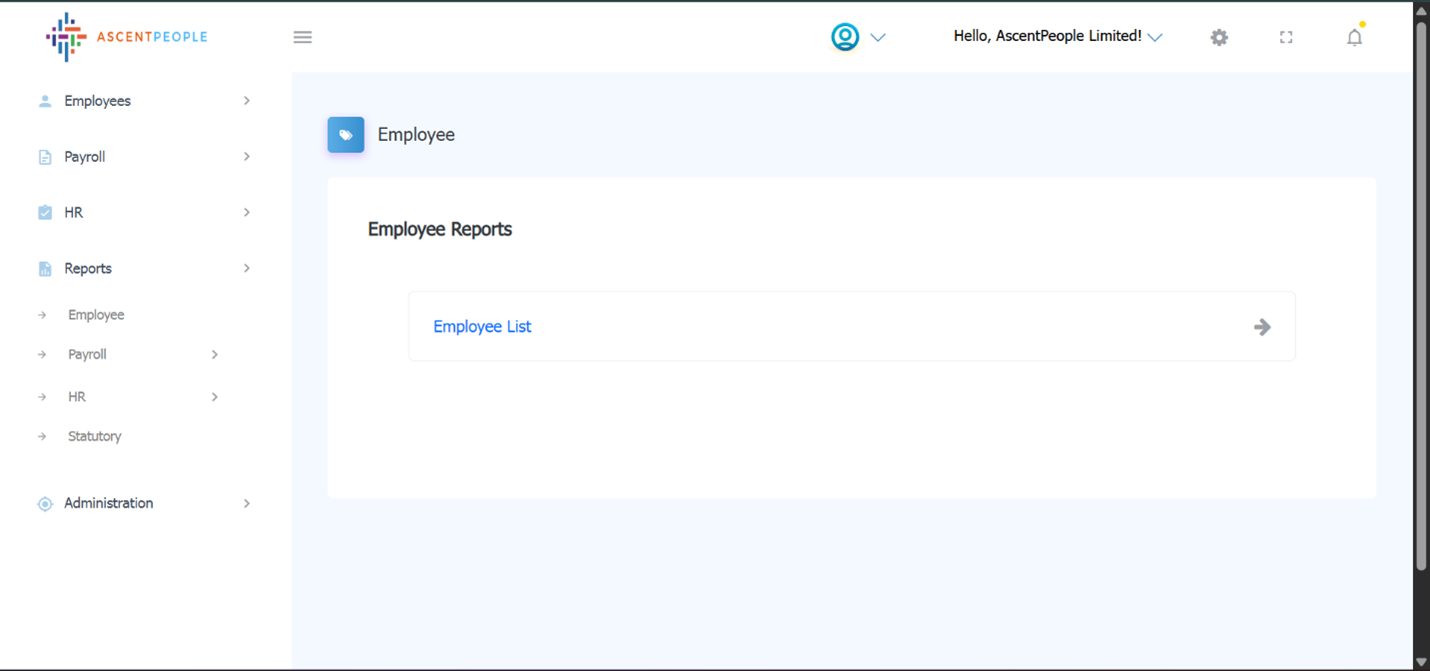The width and height of the screenshot is (1430, 671).
Task: Select the Employee submenu under Reports
Action: coord(96,315)
